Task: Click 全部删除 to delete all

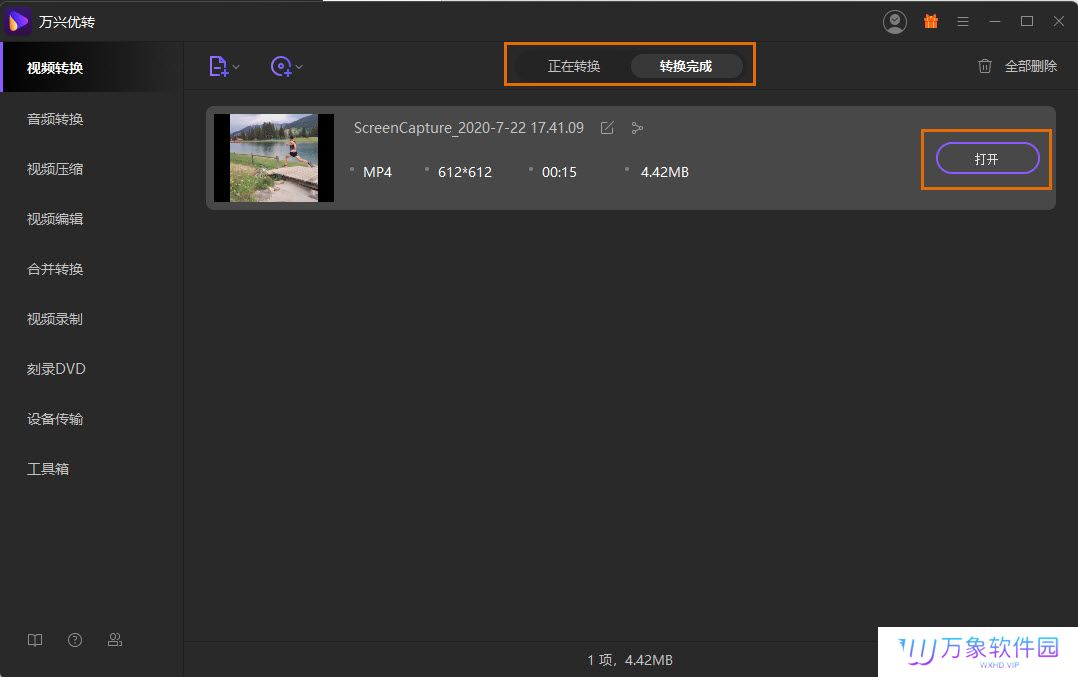Action: click(x=1031, y=66)
